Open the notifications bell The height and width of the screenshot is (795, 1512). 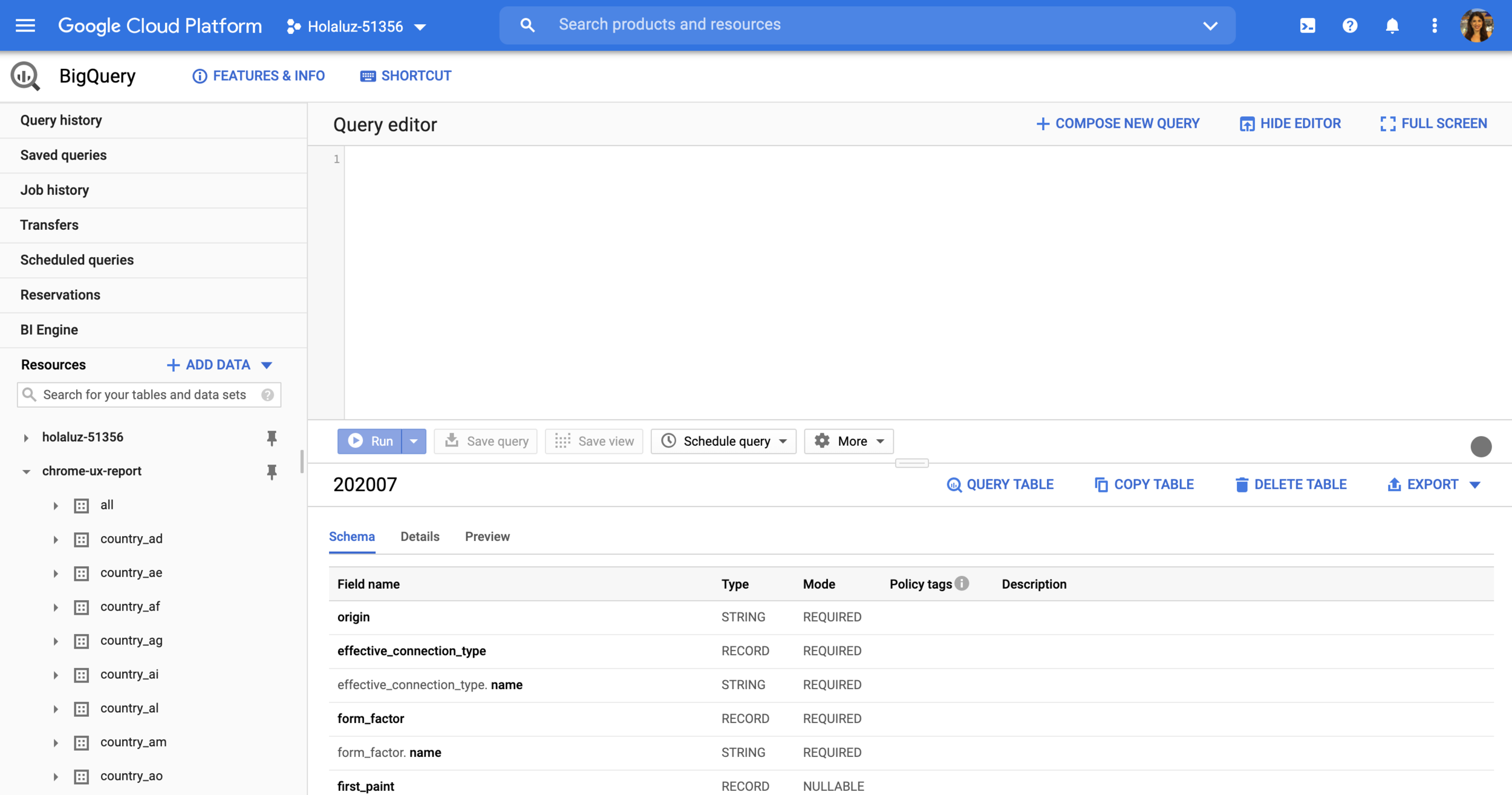(x=1392, y=25)
